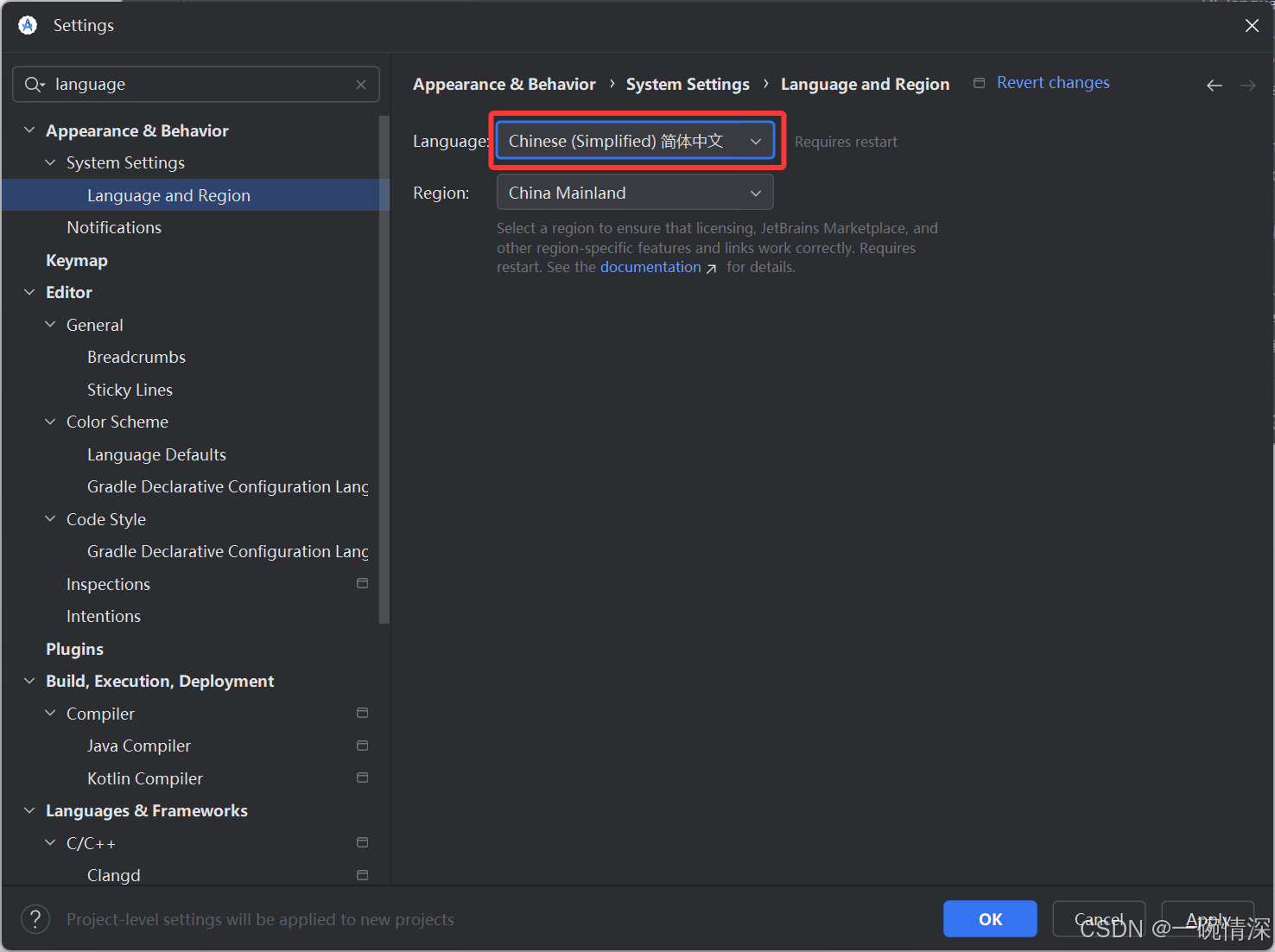
Task: Open Gradle Declarative Configuration under Color Scheme
Action: coord(228,486)
